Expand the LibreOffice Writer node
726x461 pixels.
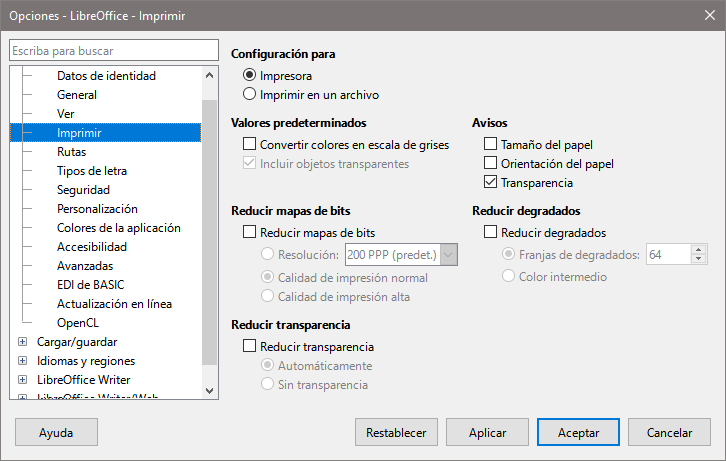pyautogui.click(x=22, y=380)
